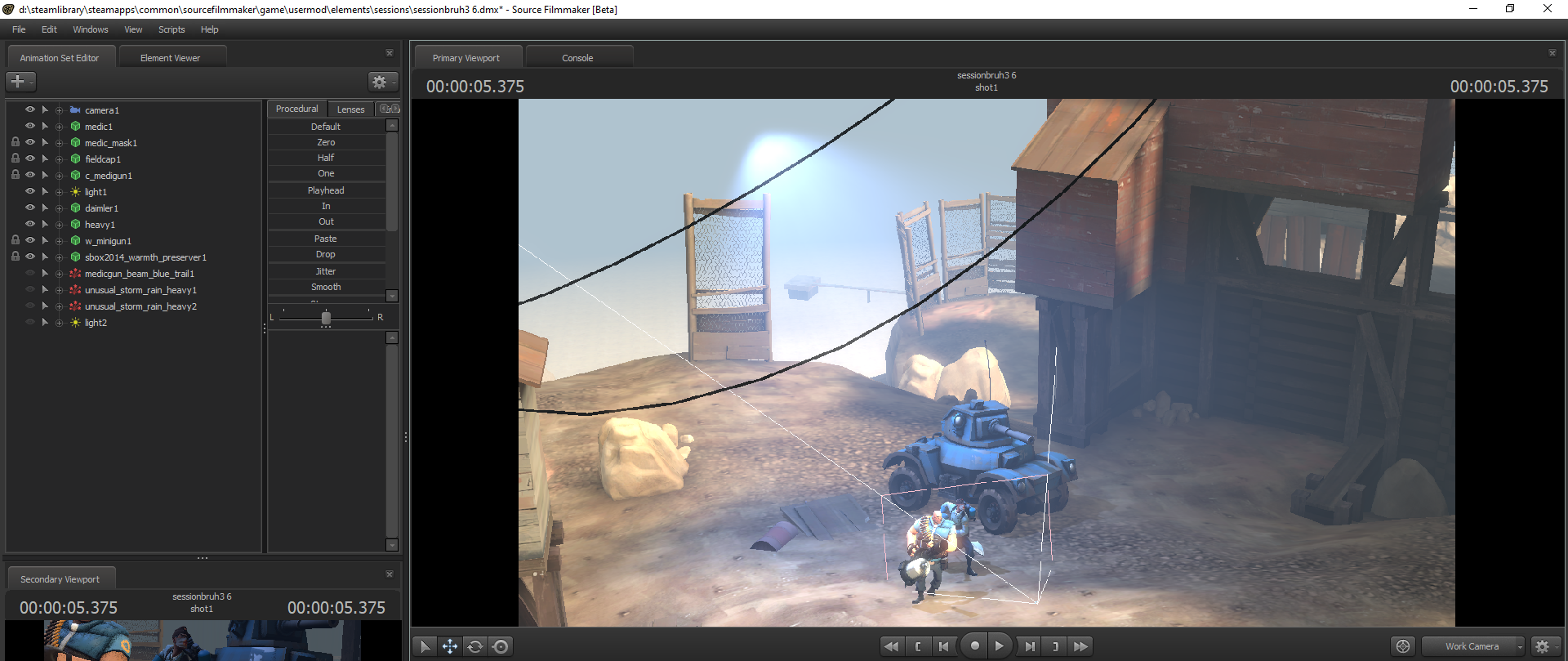
Task: Activate the rotate manipulator tool
Action: tap(475, 646)
